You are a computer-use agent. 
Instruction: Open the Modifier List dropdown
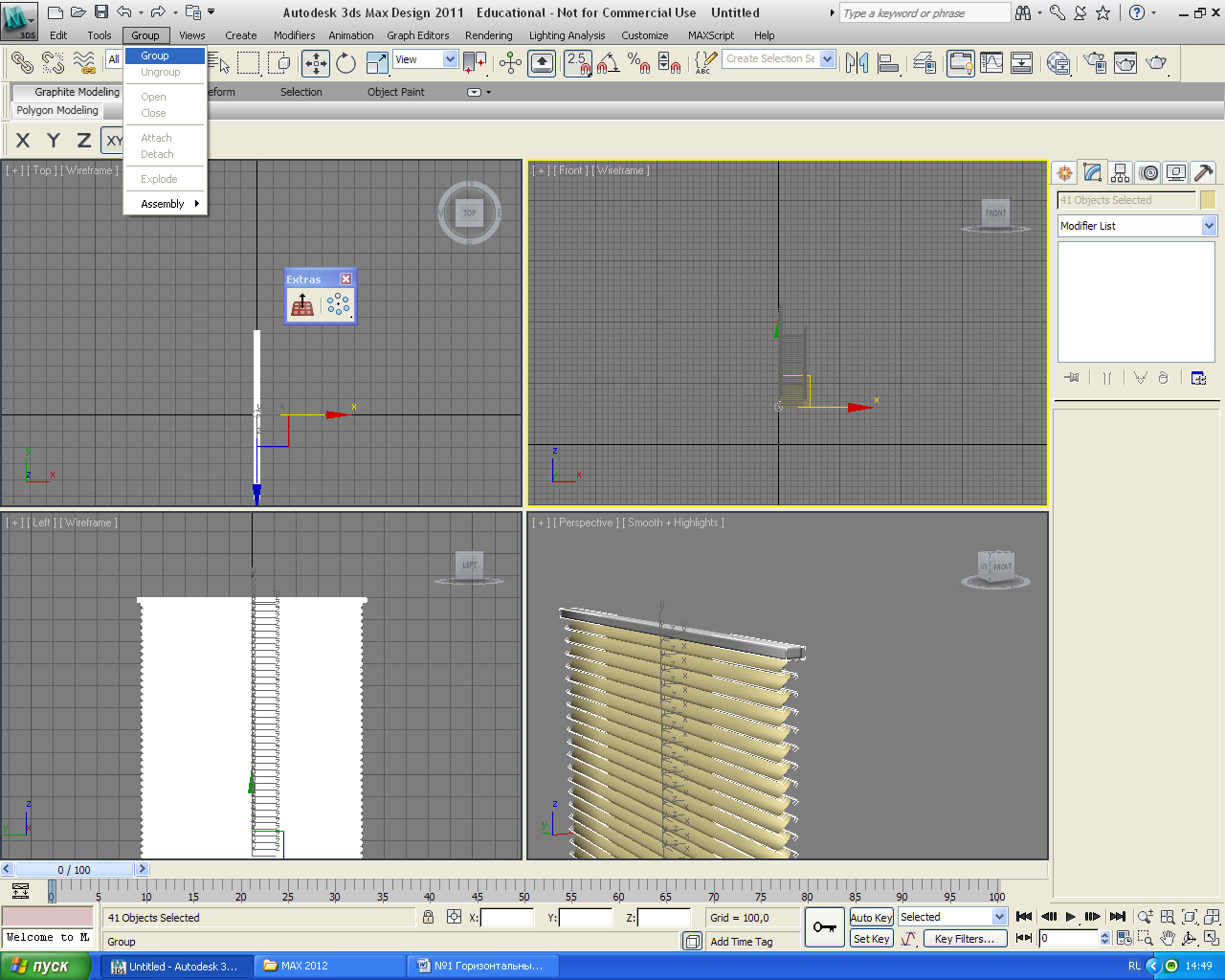1137,226
